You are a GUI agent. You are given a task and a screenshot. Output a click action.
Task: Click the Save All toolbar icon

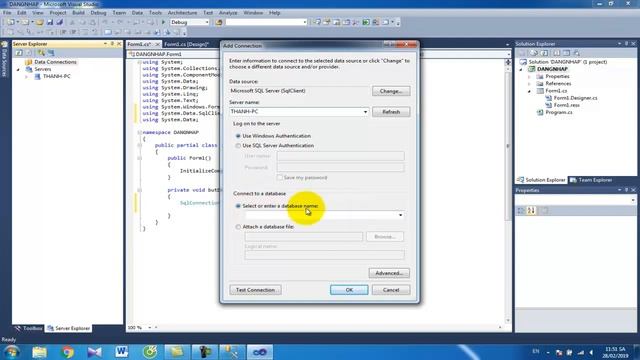(60, 22)
